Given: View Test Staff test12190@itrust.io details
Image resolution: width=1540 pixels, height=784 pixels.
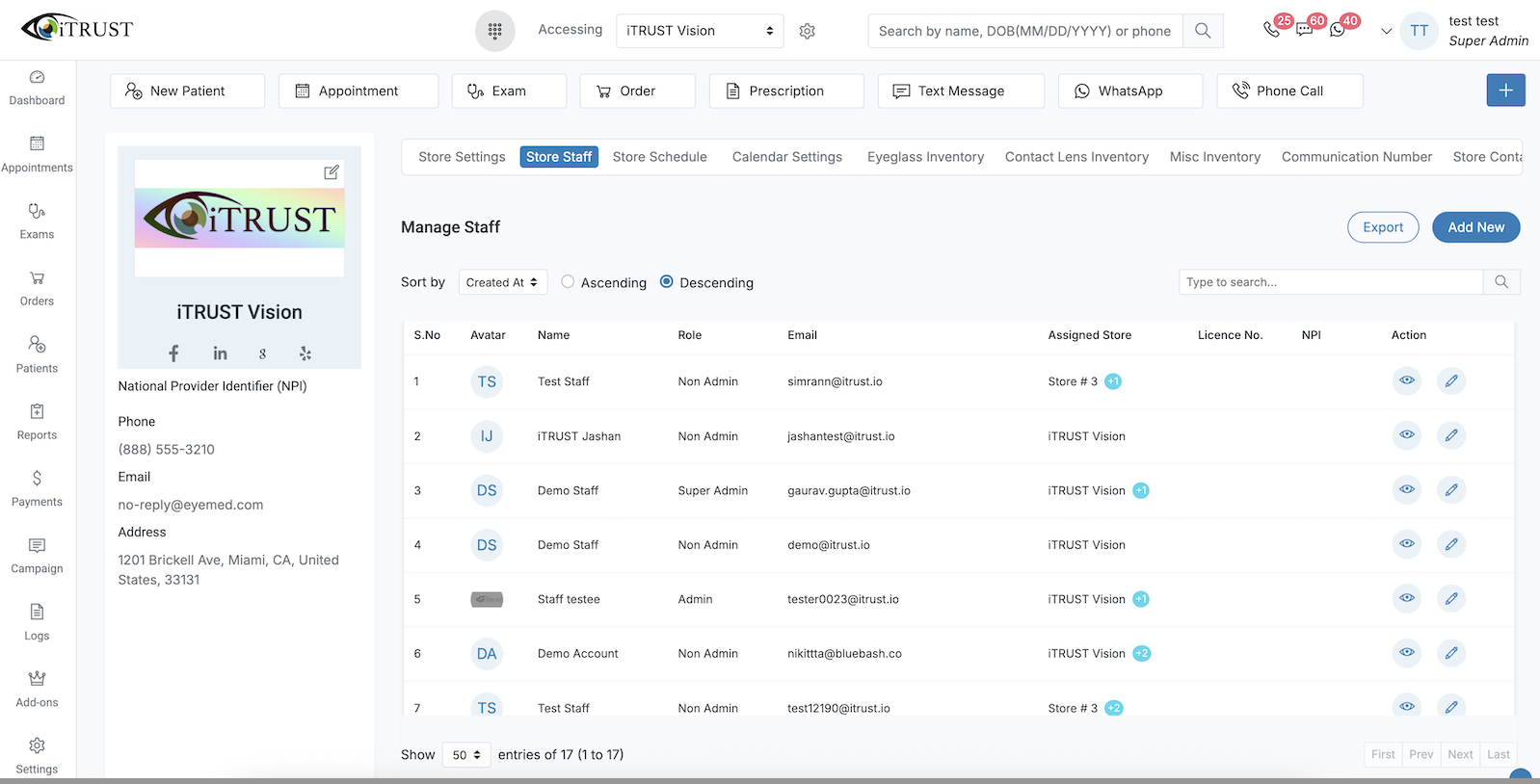Looking at the screenshot, I should (1407, 706).
